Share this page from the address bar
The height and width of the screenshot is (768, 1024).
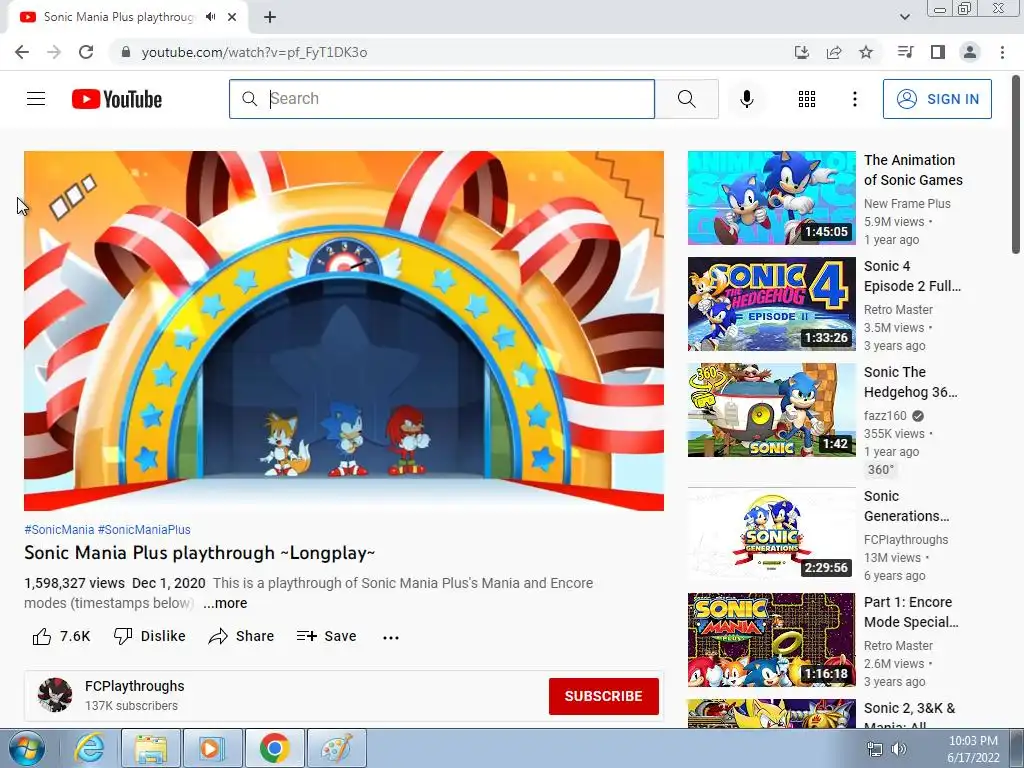coord(834,52)
